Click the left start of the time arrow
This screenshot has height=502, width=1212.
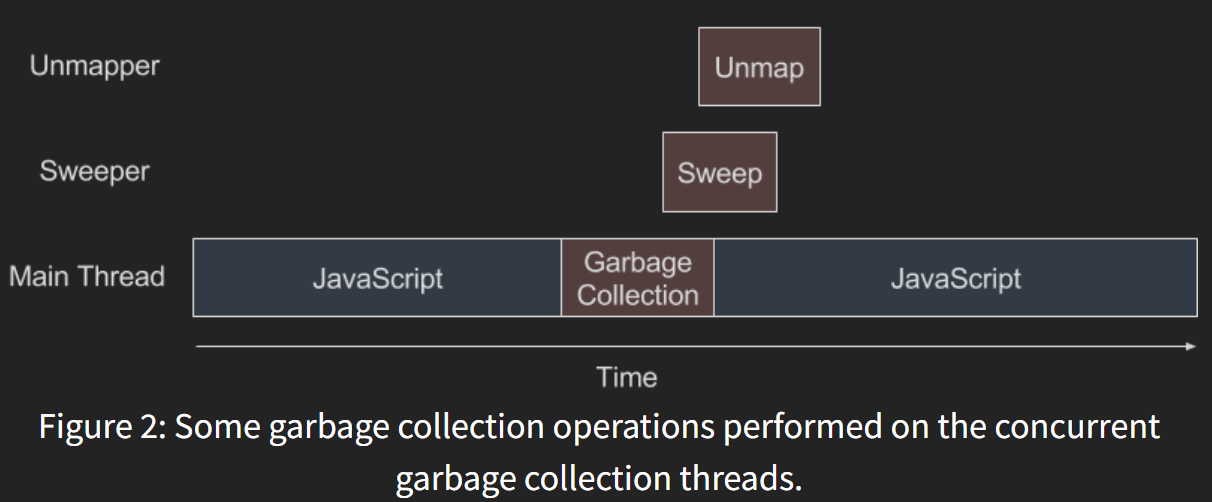click(198, 346)
